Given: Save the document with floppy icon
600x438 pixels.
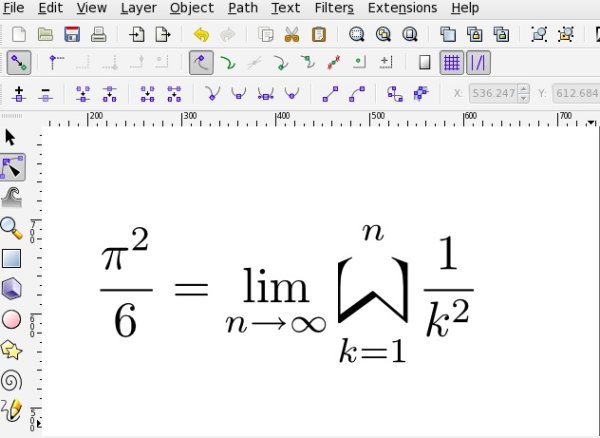Looking at the screenshot, I should 72,34.
